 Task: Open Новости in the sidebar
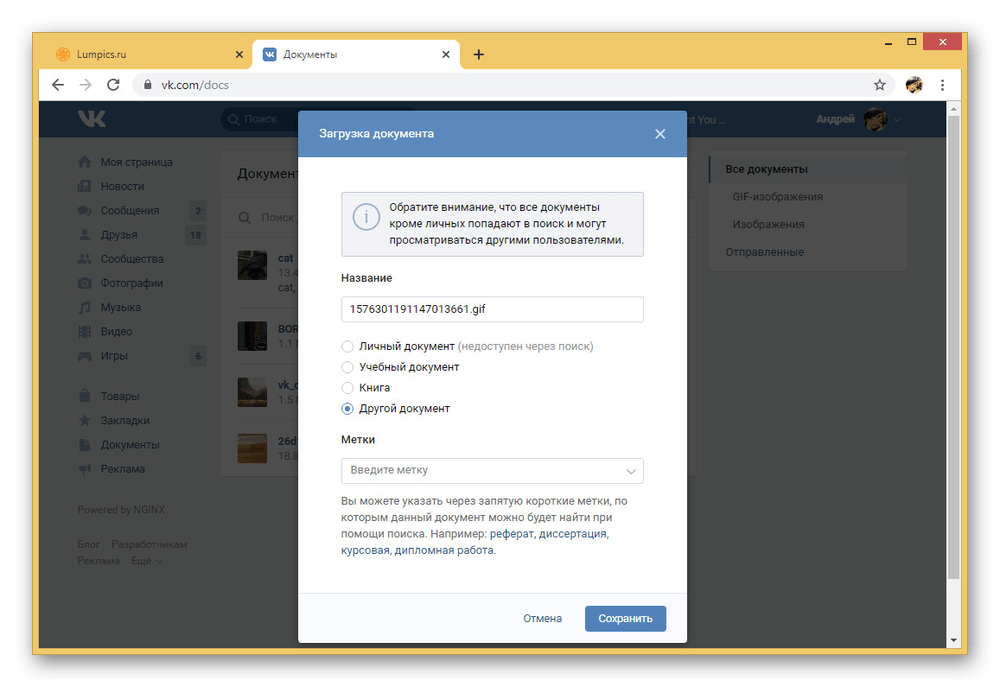(122, 186)
